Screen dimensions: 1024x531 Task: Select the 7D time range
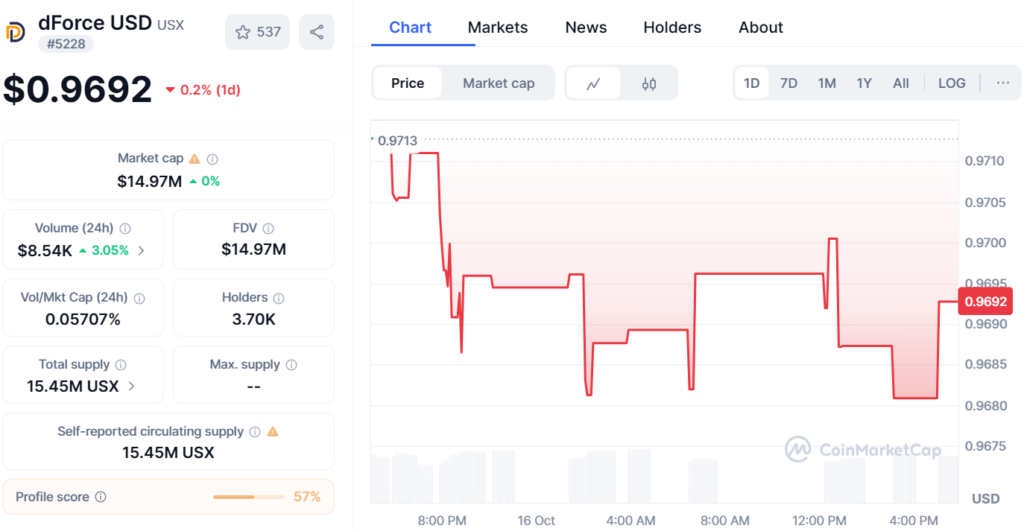tap(789, 83)
